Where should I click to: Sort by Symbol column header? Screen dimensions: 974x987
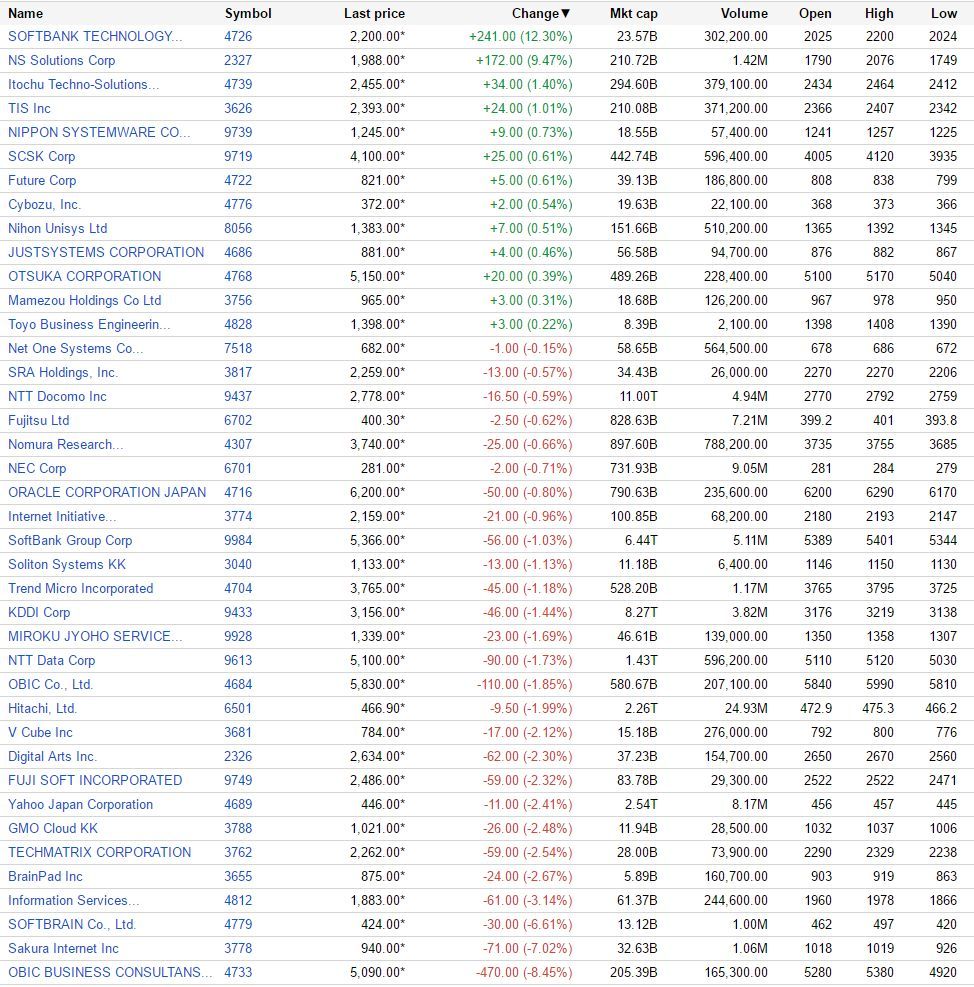(248, 13)
